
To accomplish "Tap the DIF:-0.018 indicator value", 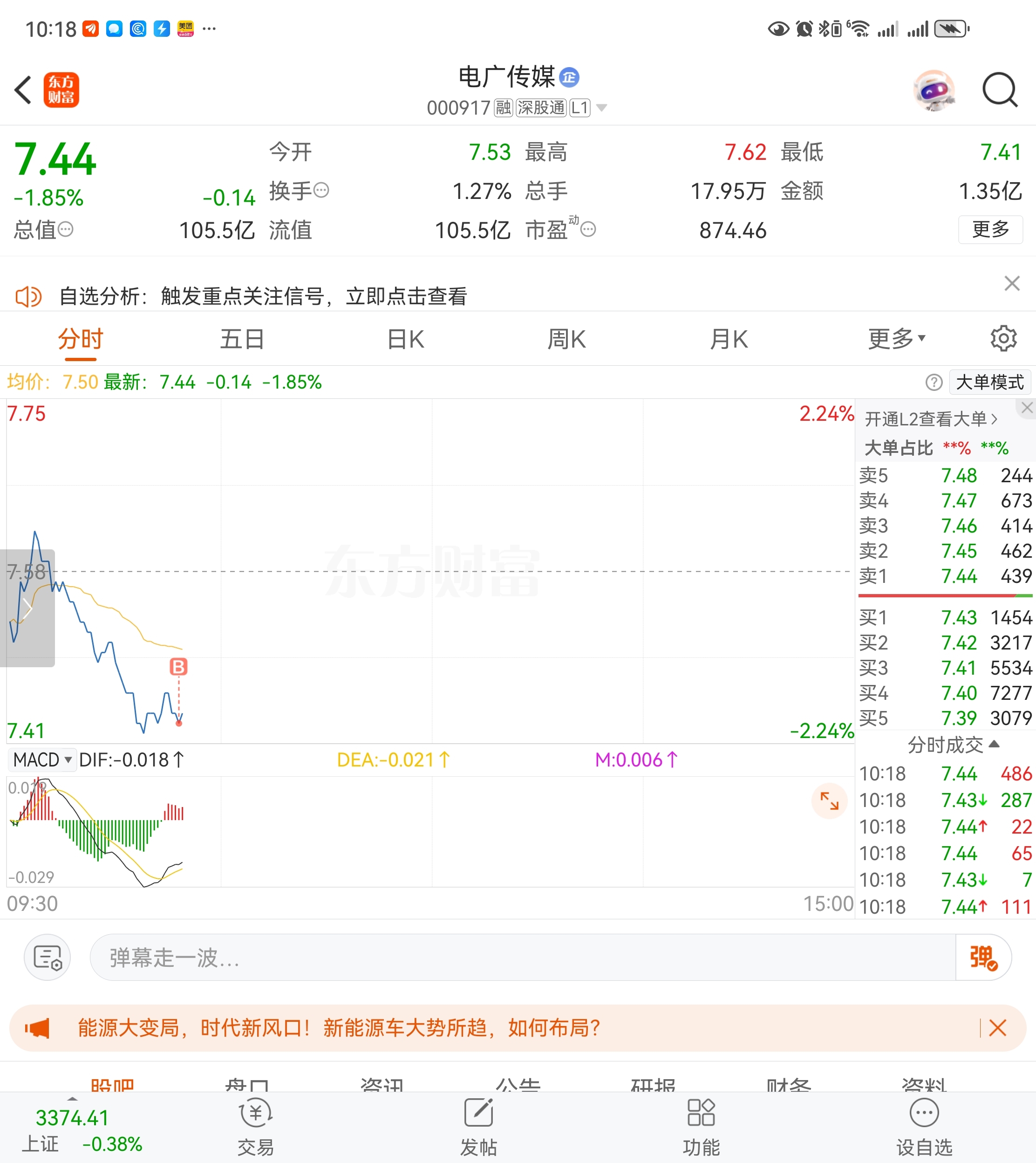I will pyautogui.click(x=131, y=759).
